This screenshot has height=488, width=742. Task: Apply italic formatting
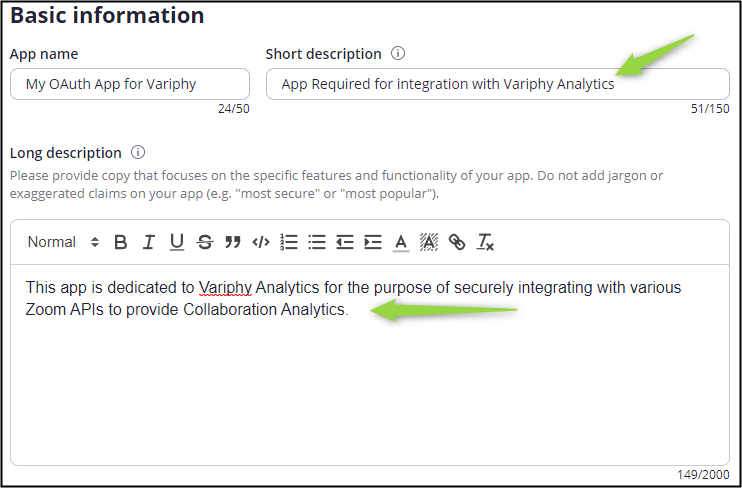[x=149, y=242]
